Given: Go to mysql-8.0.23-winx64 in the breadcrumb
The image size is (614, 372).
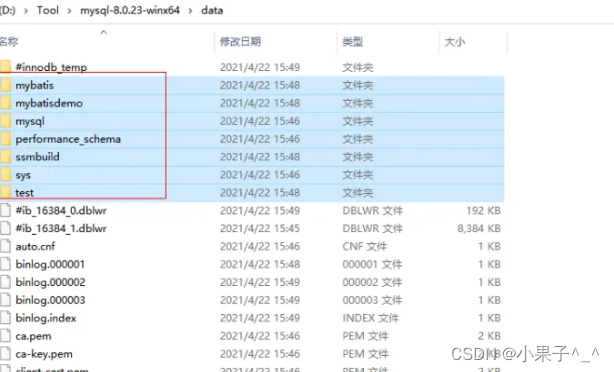Looking at the screenshot, I should [x=130, y=10].
